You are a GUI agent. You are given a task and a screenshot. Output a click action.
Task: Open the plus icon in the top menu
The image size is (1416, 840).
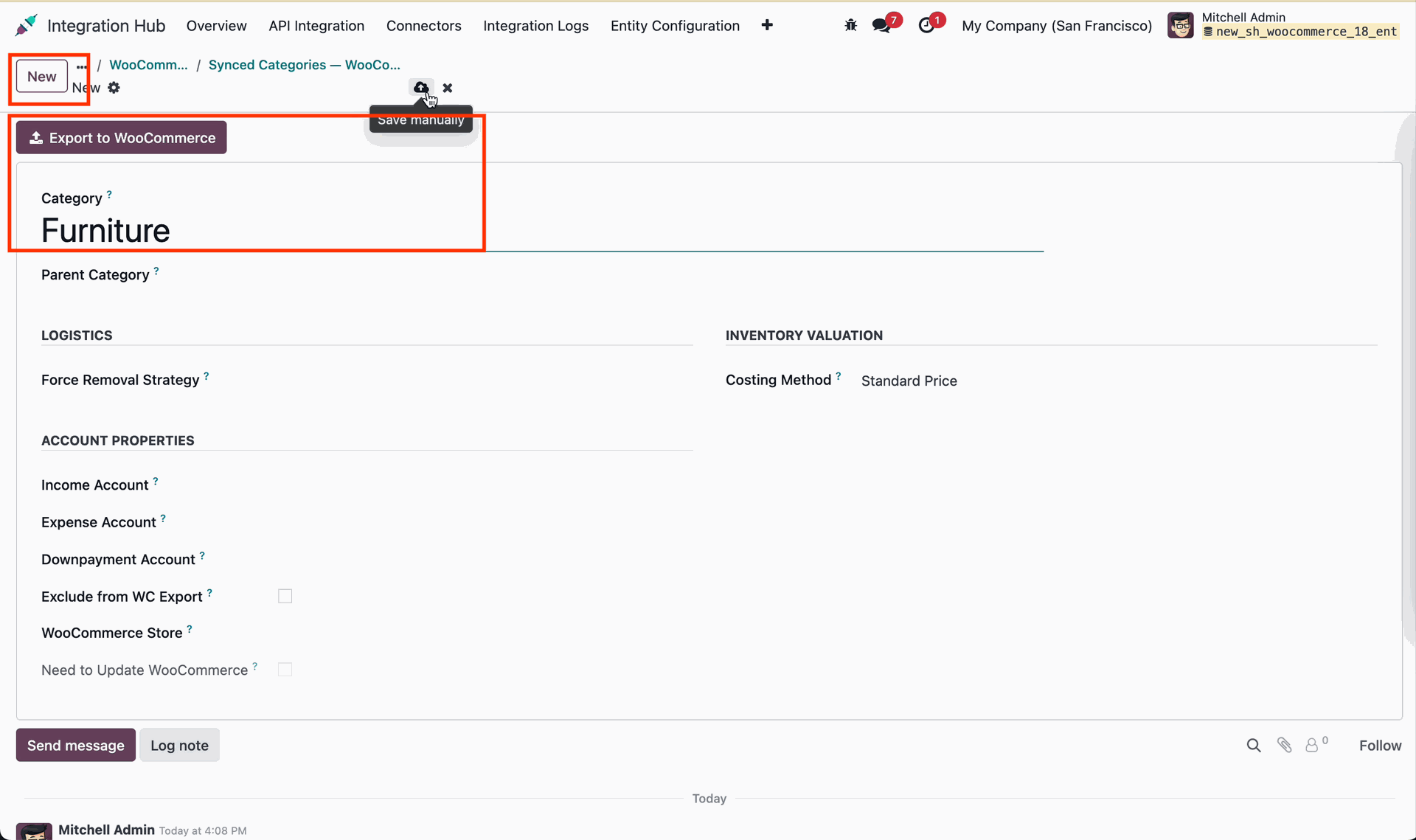tap(767, 25)
